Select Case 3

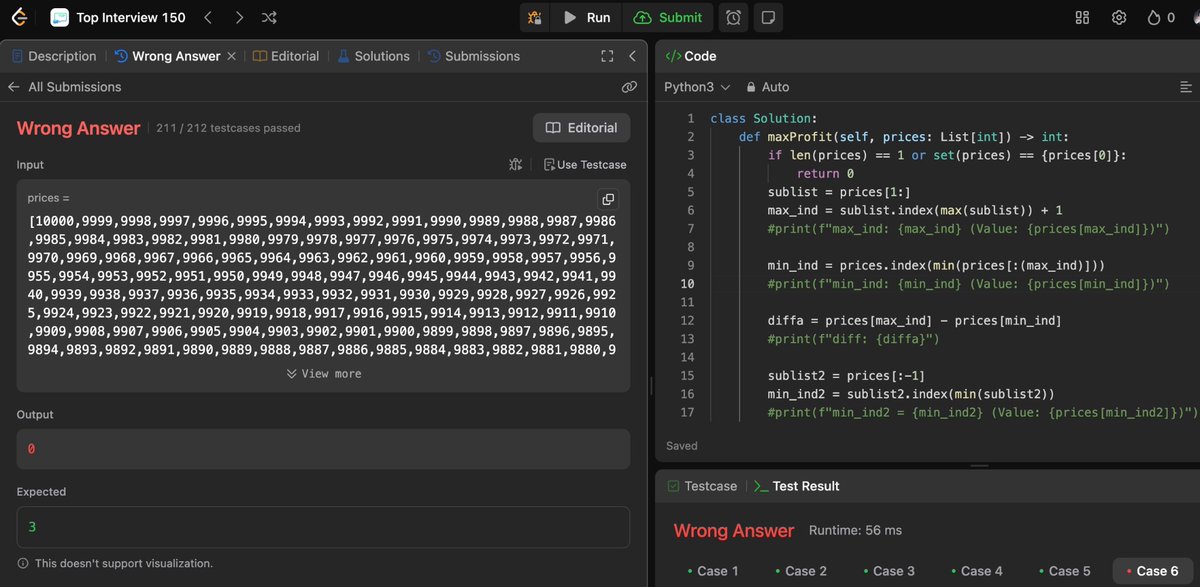pyautogui.click(x=888, y=570)
